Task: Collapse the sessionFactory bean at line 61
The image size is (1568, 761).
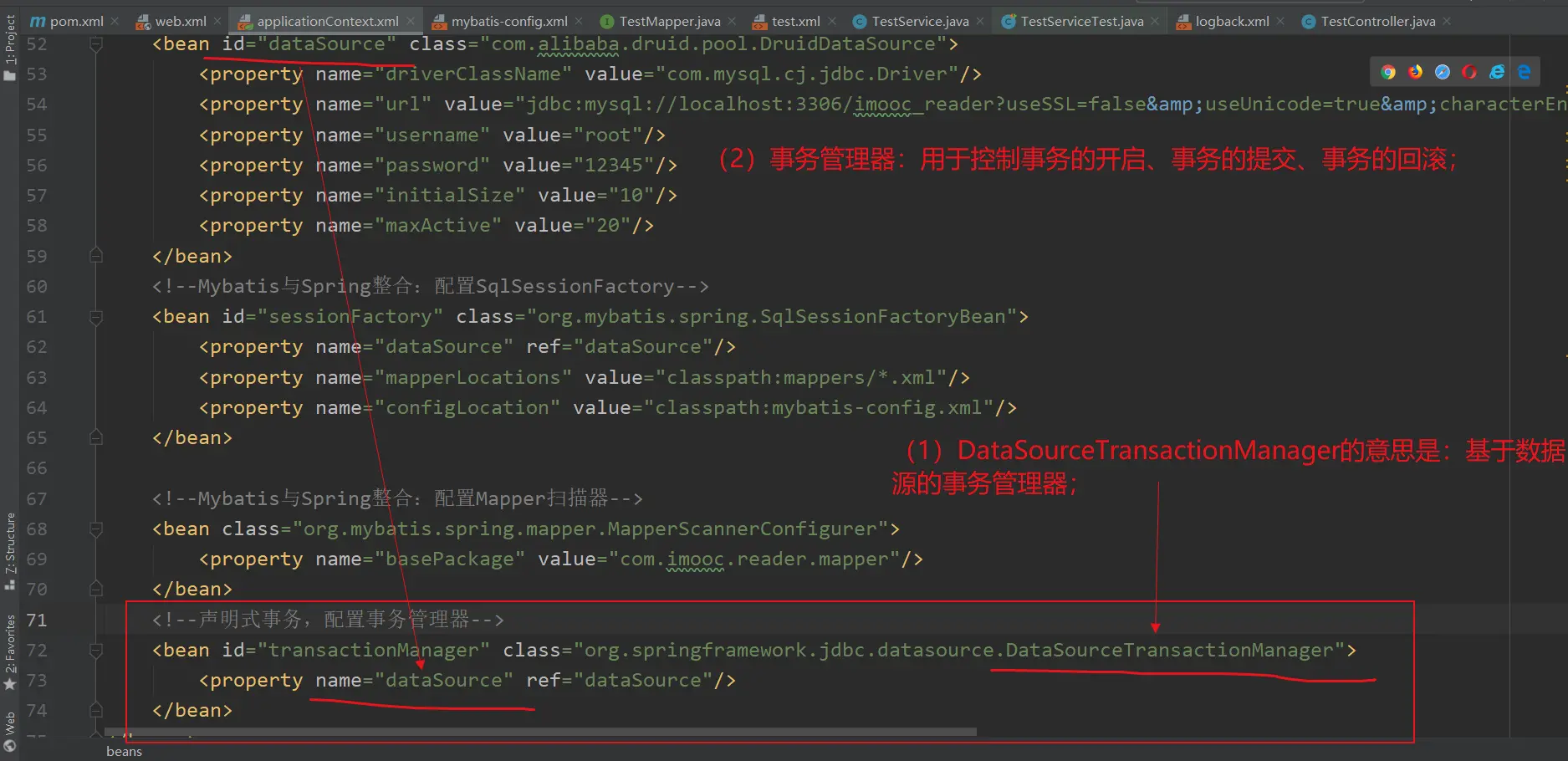Action: (96, 317)
